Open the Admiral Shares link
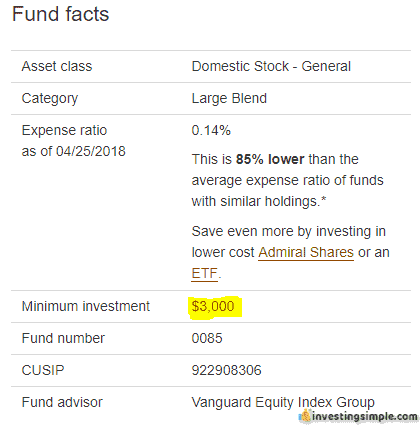 [306, 252]
